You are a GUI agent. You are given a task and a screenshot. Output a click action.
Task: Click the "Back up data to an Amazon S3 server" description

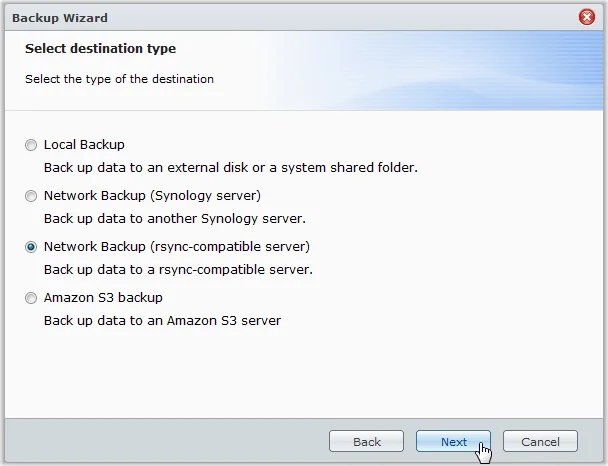[162, 321]
